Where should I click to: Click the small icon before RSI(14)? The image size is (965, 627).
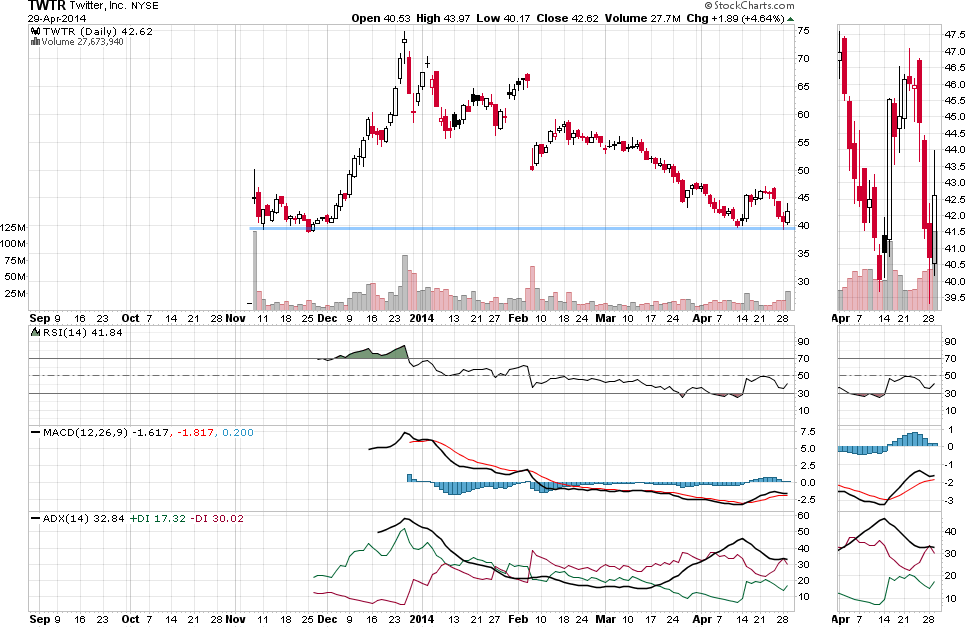click(x=36, y=332)
